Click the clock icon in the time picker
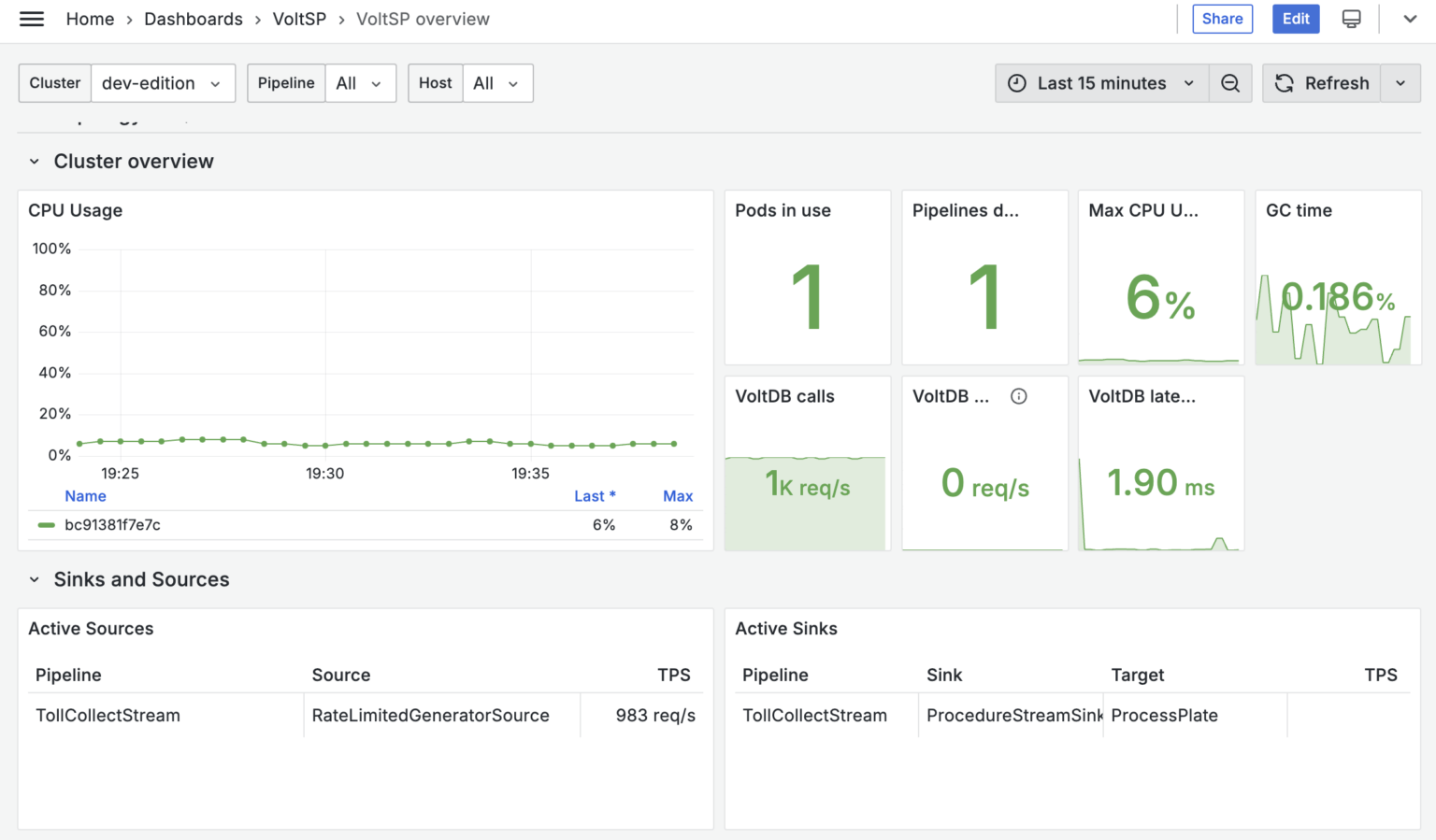Image resolution: width=1436 pixels, height=840 pixels. click(1017, 83)
